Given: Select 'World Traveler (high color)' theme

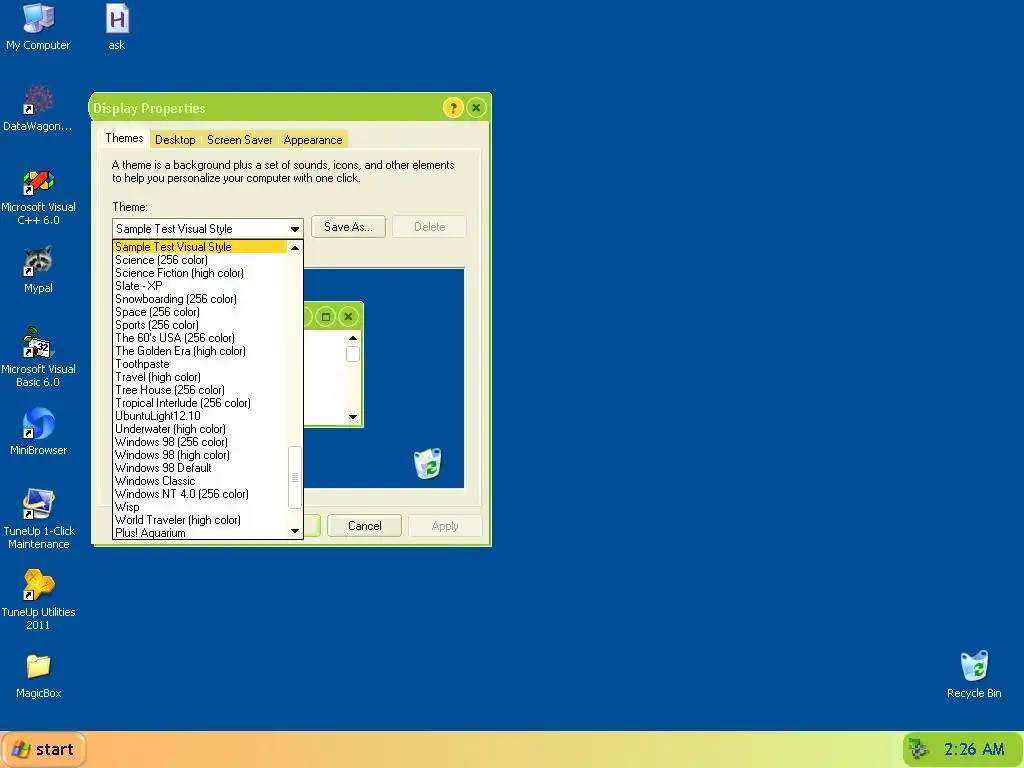Looking at the screenshot, I should tap(200, 520).
